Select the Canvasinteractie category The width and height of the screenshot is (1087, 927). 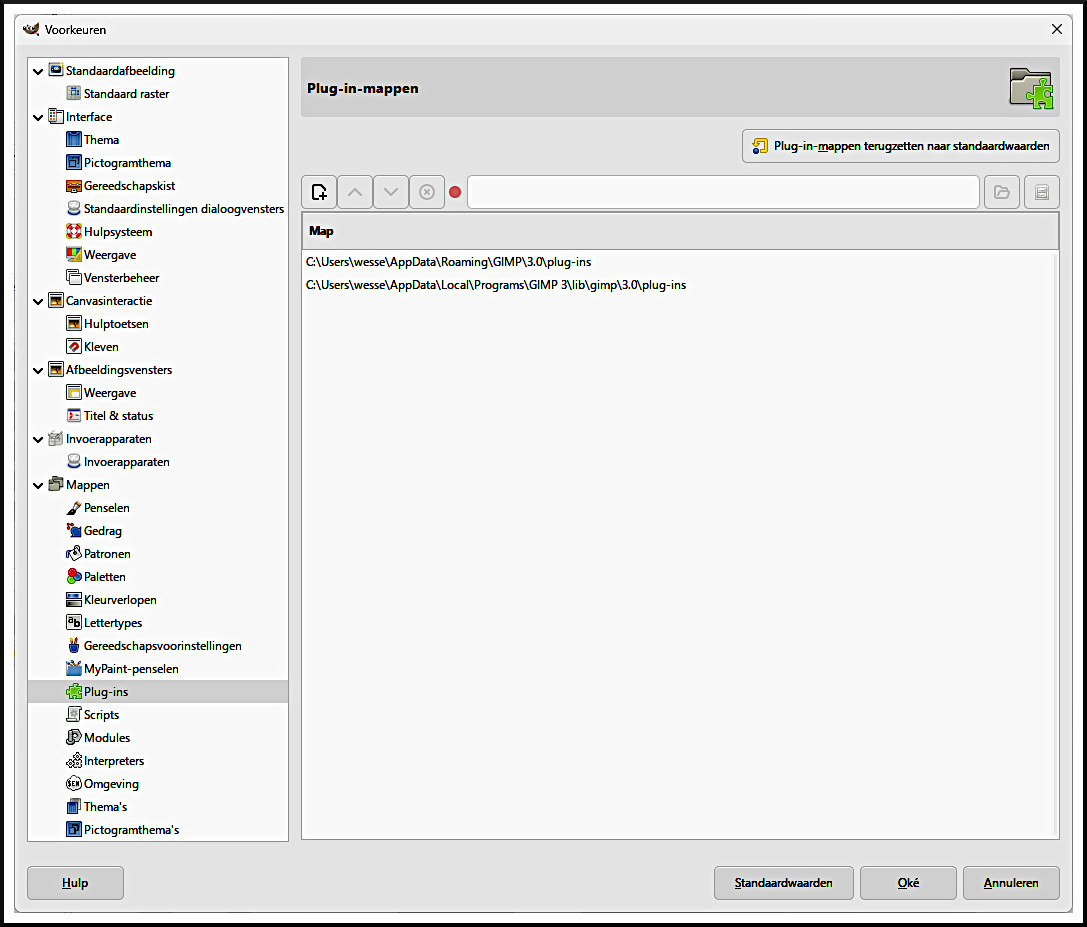pyautogui.click(x=109, y=301)
